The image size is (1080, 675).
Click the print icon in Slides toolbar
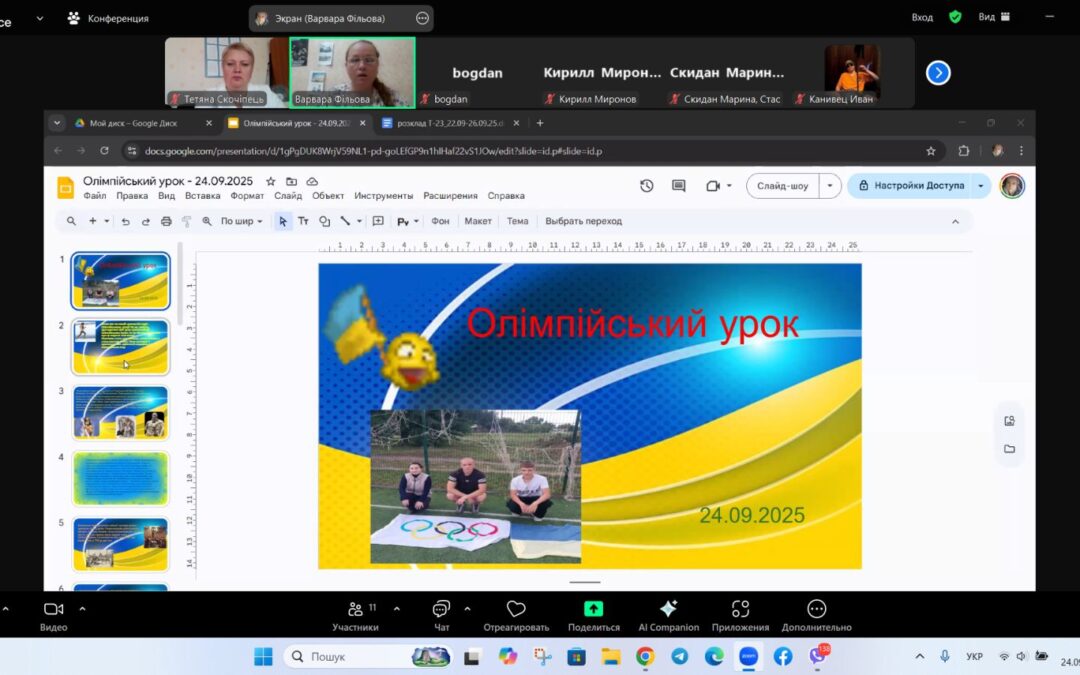click(166, 221)
